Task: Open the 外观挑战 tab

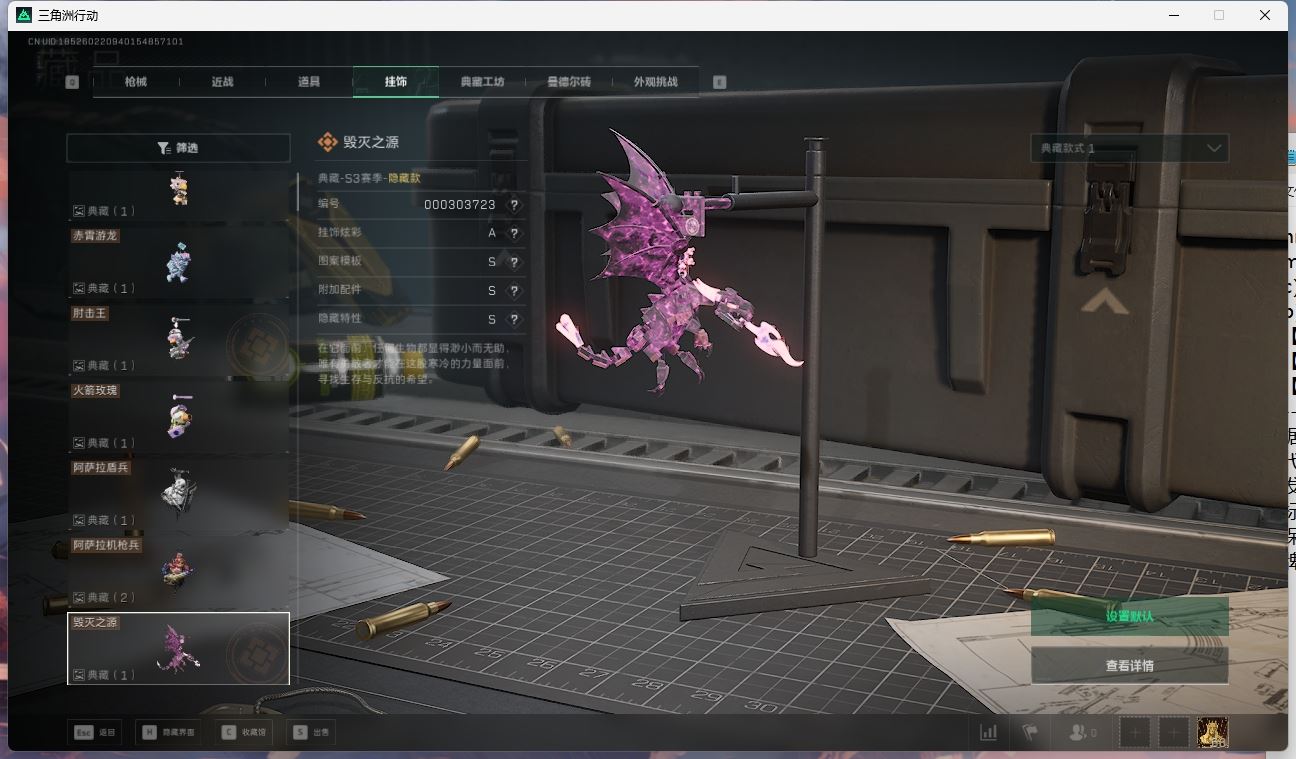Action: (655, 82)
